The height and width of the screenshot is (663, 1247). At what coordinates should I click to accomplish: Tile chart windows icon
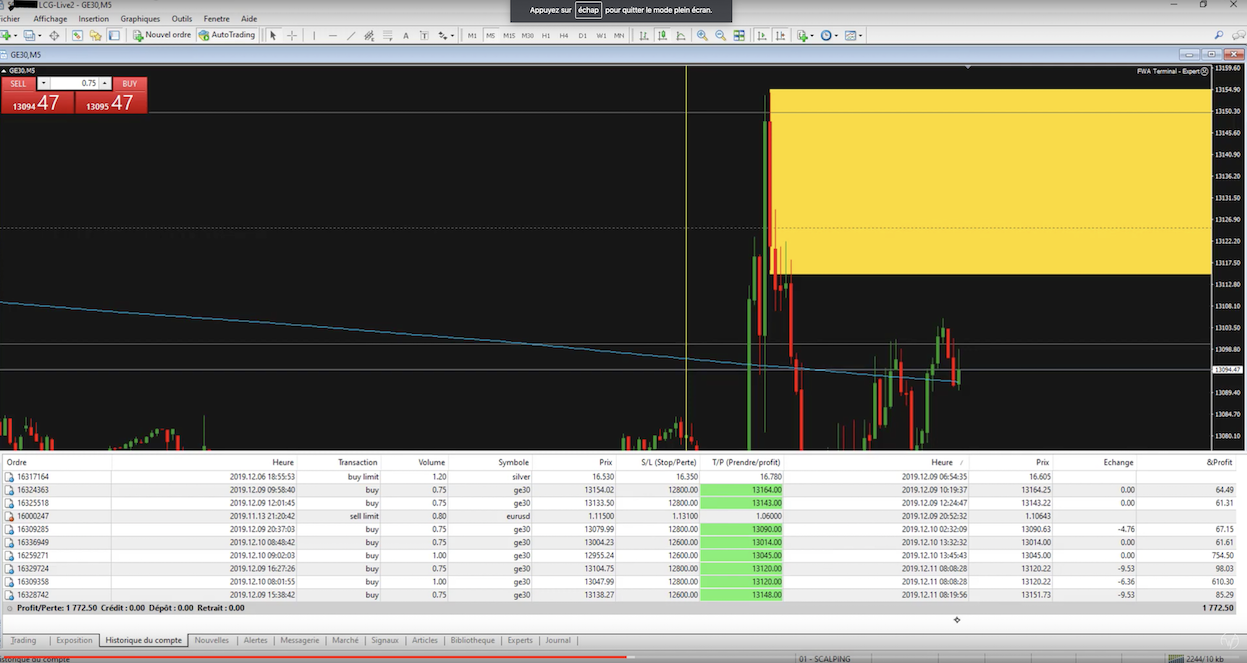pos(739,35)
